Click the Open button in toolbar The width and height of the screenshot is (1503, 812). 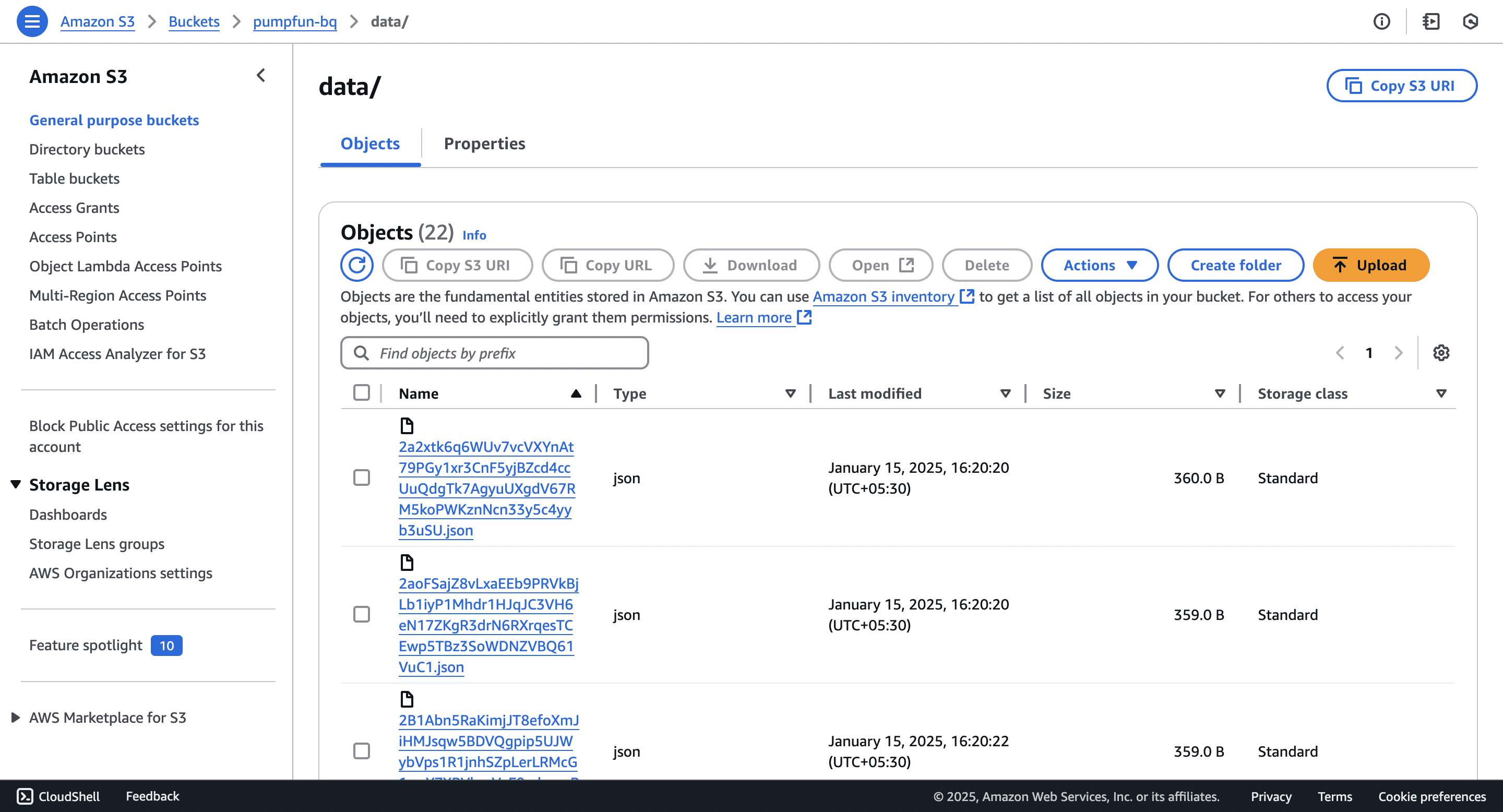pos(880,266)
